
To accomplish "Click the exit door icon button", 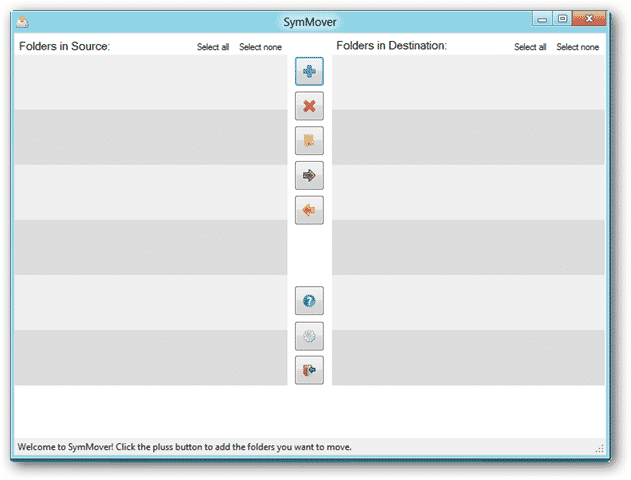I will [309, 370].
